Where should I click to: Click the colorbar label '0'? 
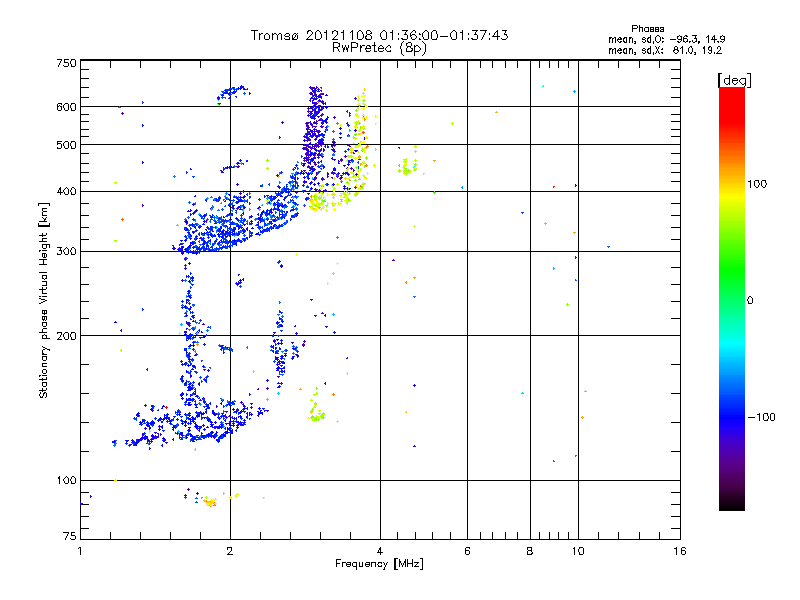click(750, 301)
